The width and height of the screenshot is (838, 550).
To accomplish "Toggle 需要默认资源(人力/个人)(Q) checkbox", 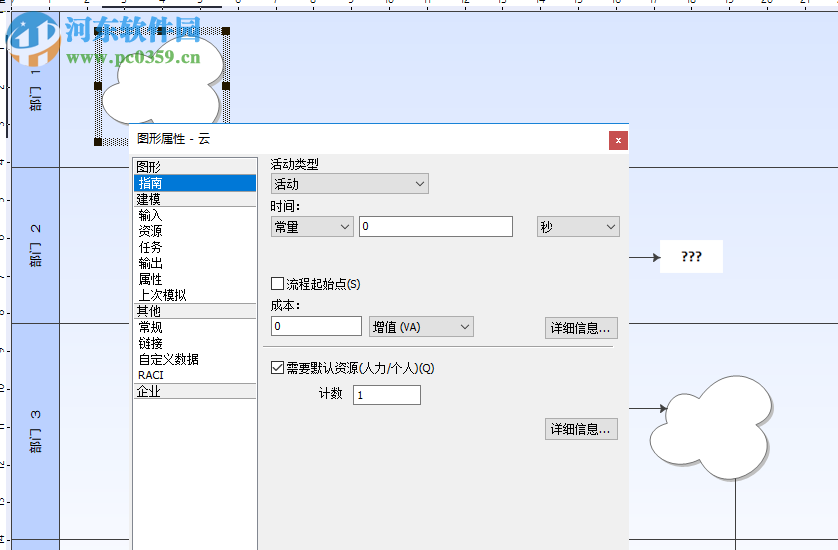I will click(277, 368).
